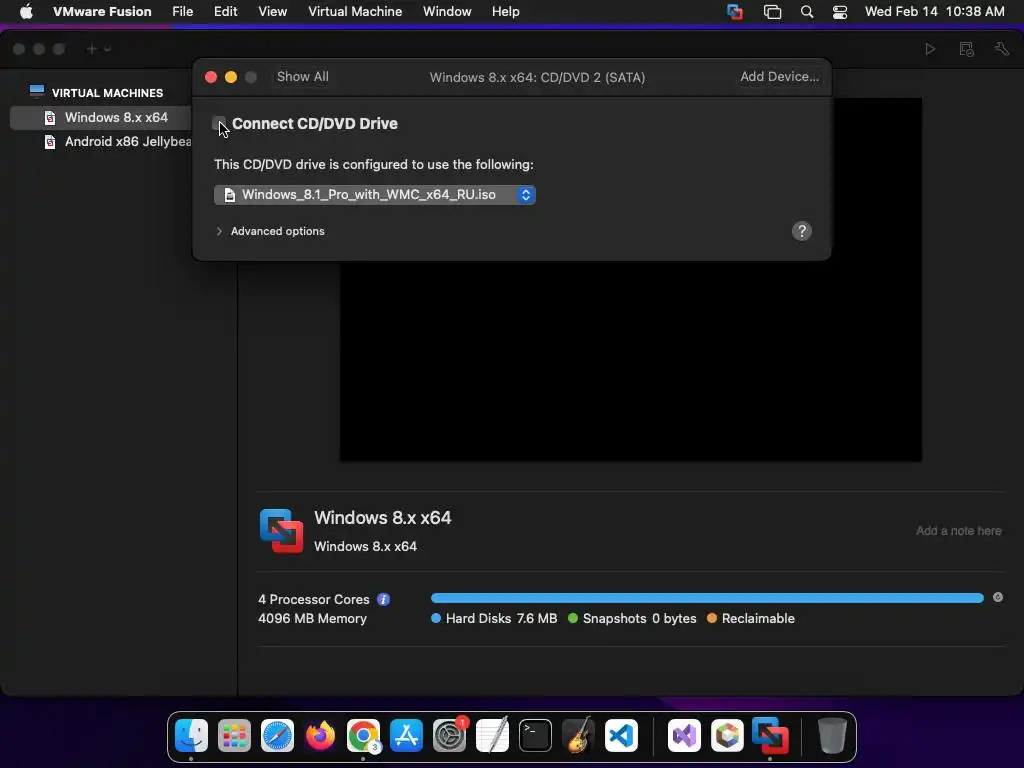Open Terminal from the Dock
This screenshot has width=1024, height=768.
point(536,736)
